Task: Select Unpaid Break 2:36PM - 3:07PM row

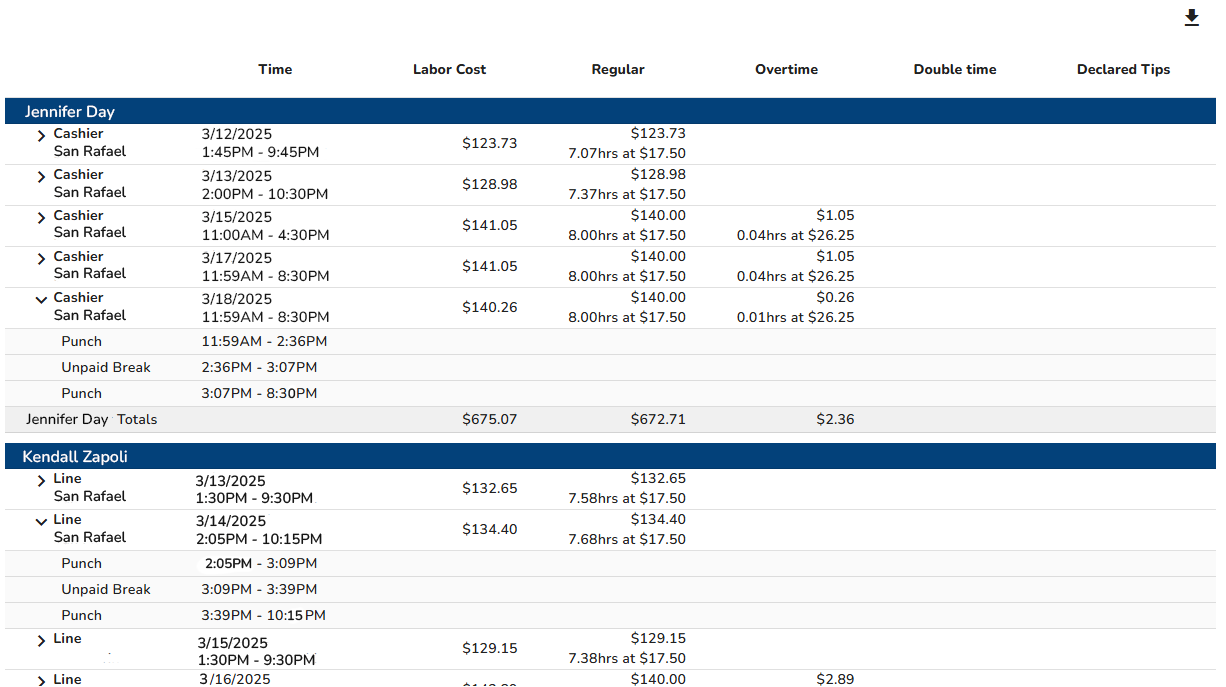Action: tap(610, 368)
